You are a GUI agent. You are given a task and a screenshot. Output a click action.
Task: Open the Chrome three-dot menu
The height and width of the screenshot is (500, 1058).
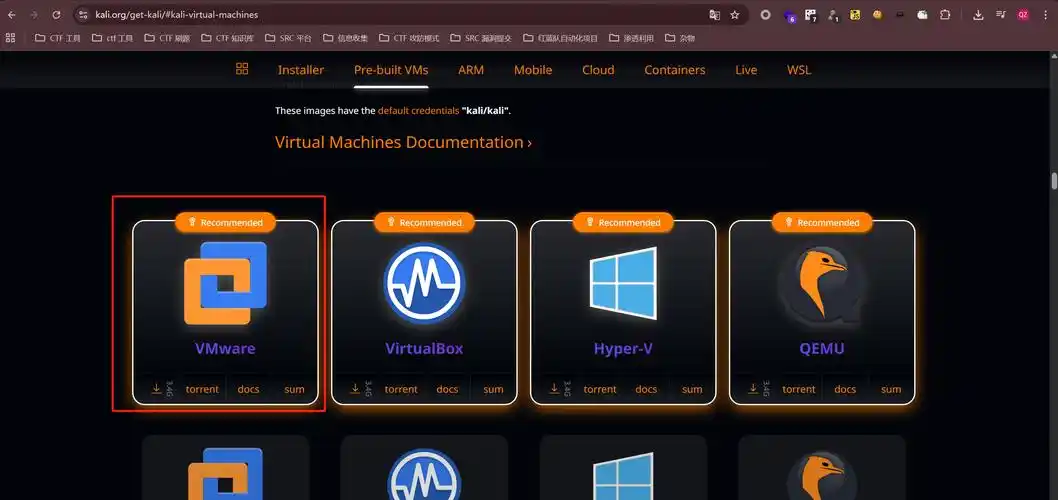(1044, 15)
